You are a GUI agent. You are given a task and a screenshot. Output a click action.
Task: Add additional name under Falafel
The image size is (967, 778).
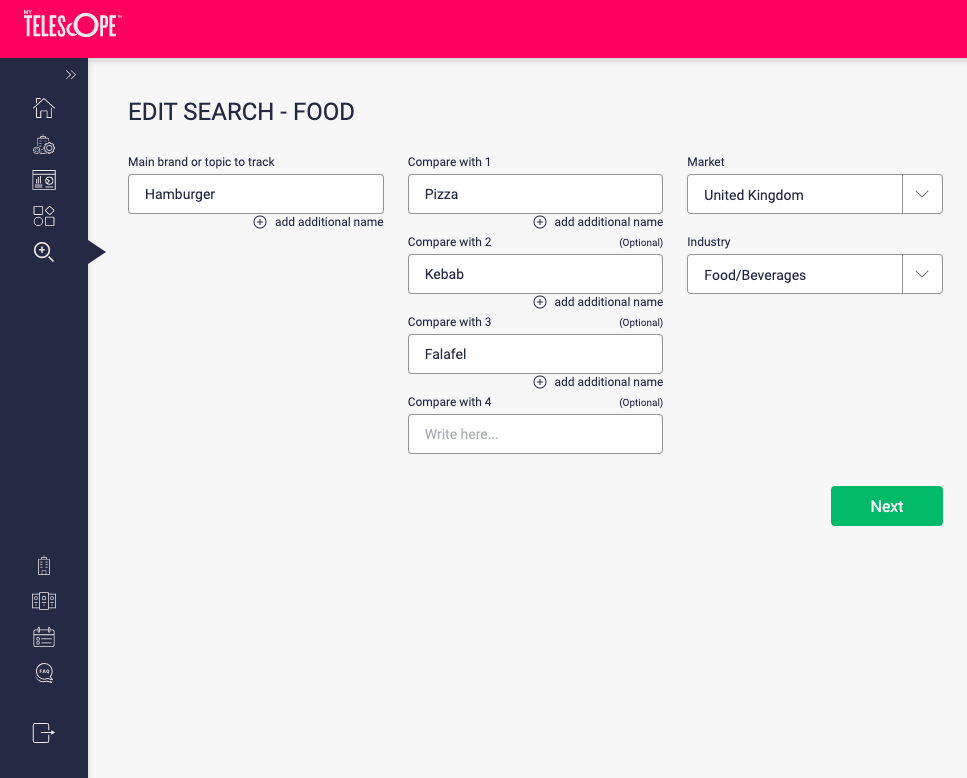click(598, 382)
